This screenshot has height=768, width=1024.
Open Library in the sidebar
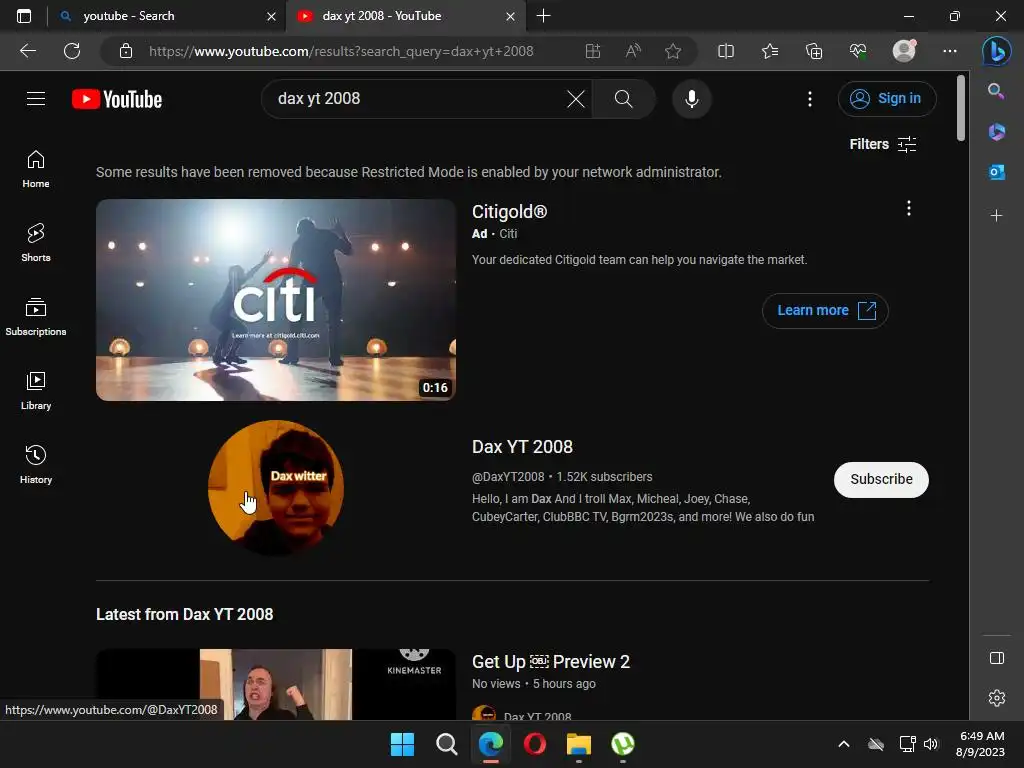click(36, 391)
